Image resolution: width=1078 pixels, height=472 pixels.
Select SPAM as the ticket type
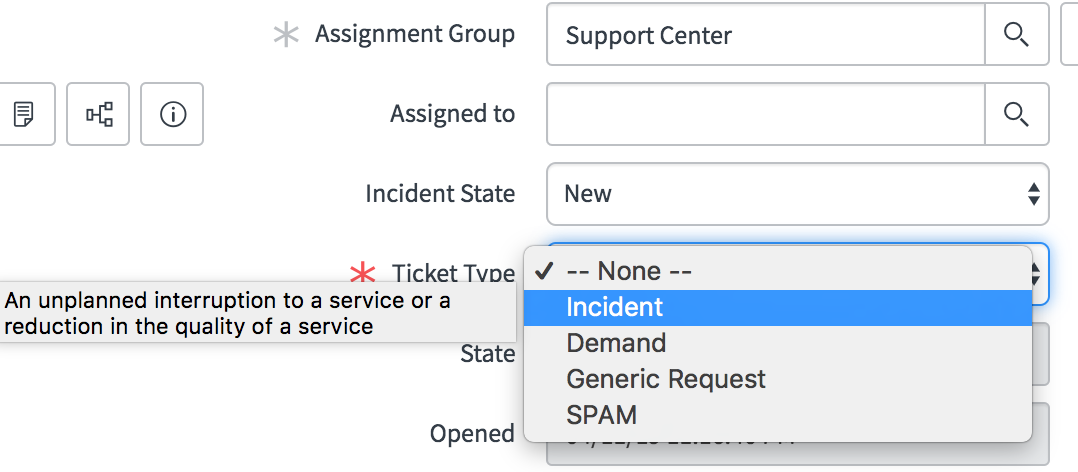(778, 414)
